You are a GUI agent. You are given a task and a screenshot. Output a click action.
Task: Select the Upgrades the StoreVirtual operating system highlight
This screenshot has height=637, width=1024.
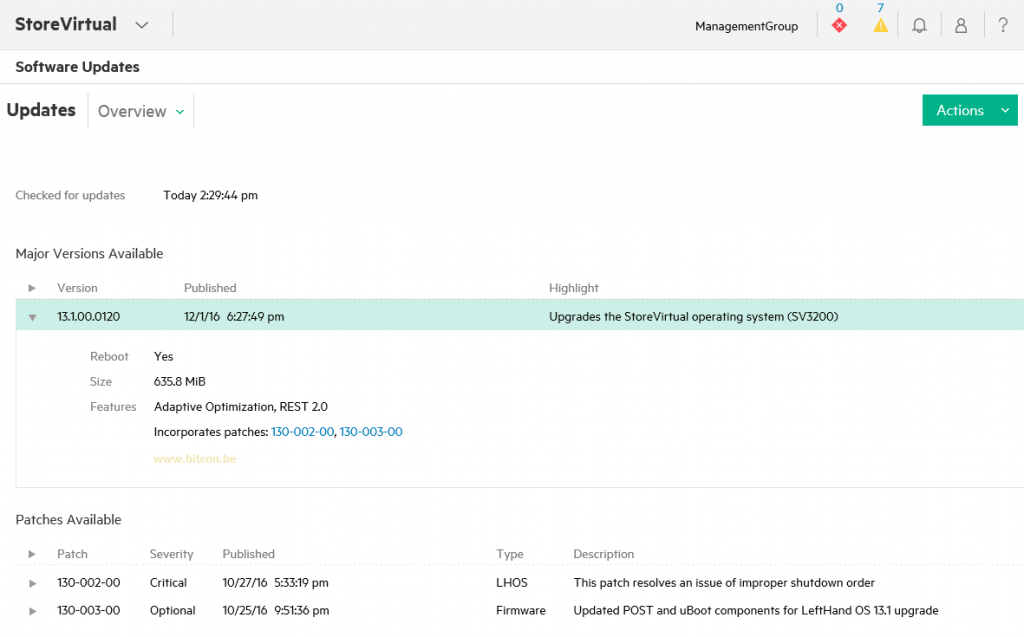tap(694, 317)
